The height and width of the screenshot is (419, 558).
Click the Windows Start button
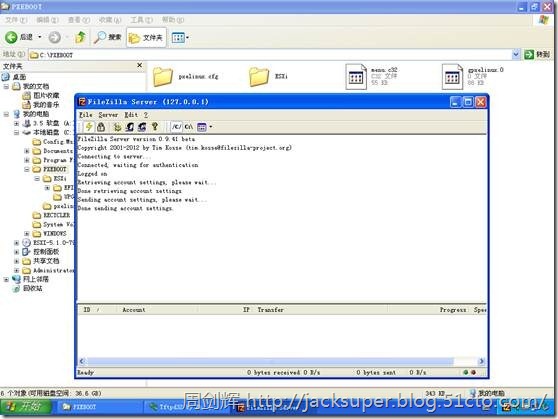pos(26,407)
